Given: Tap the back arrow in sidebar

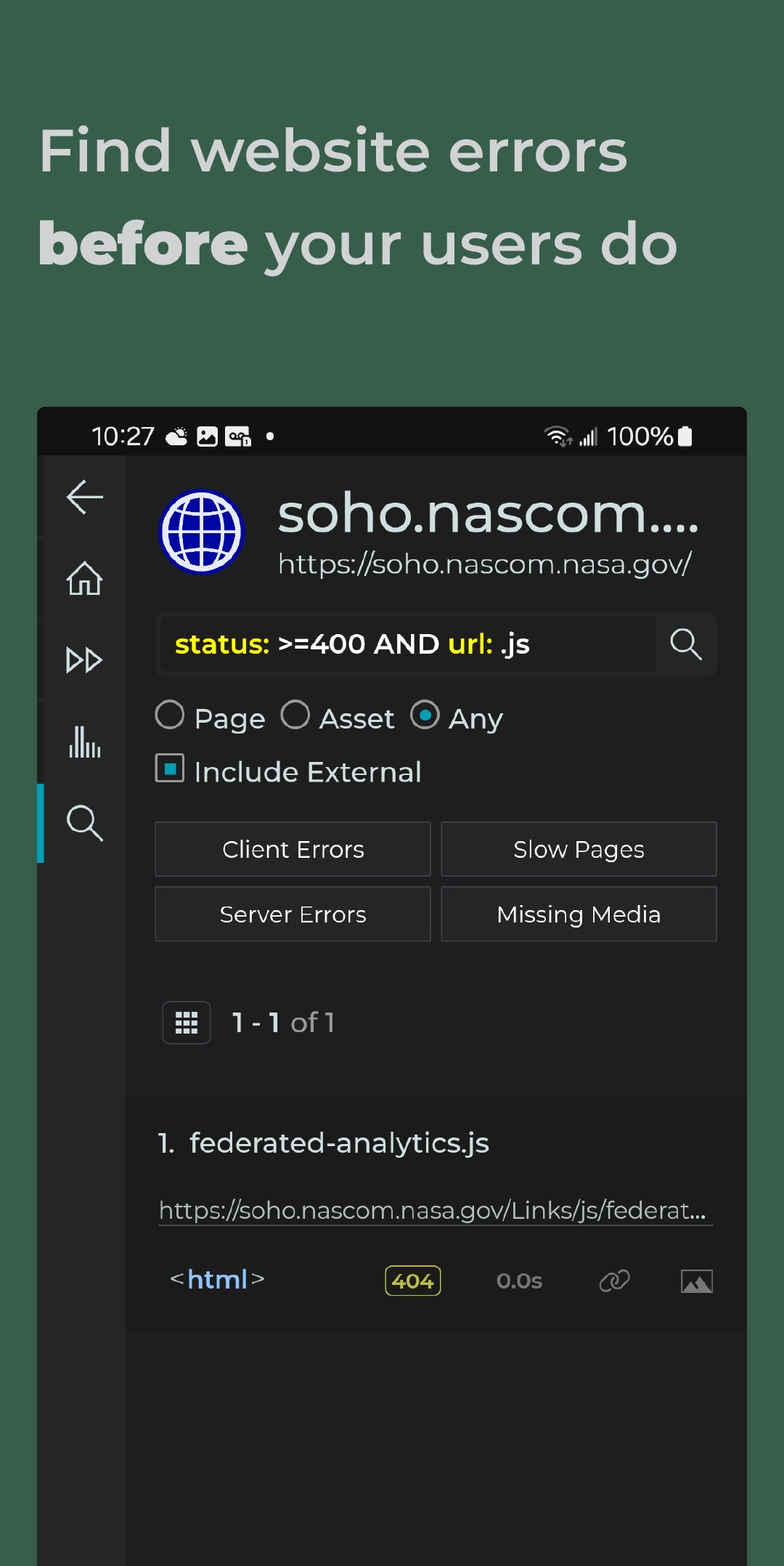Looking at the screenshot, I should [84, 498].
